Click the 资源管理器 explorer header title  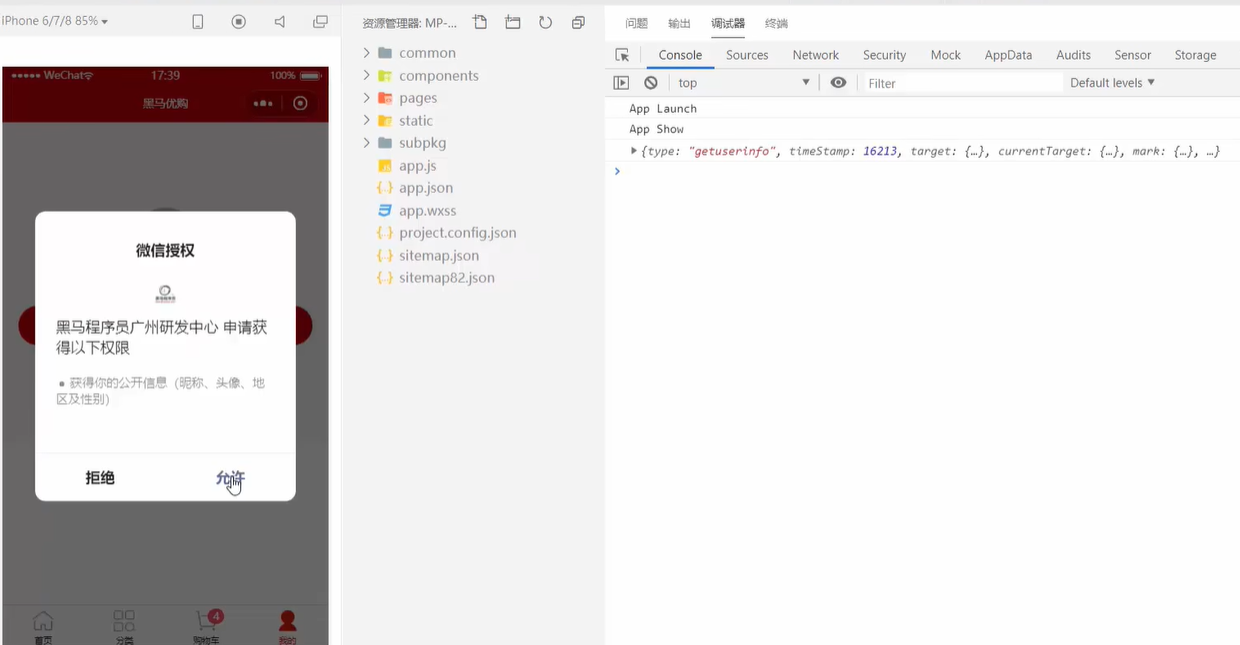click(409, 22)
